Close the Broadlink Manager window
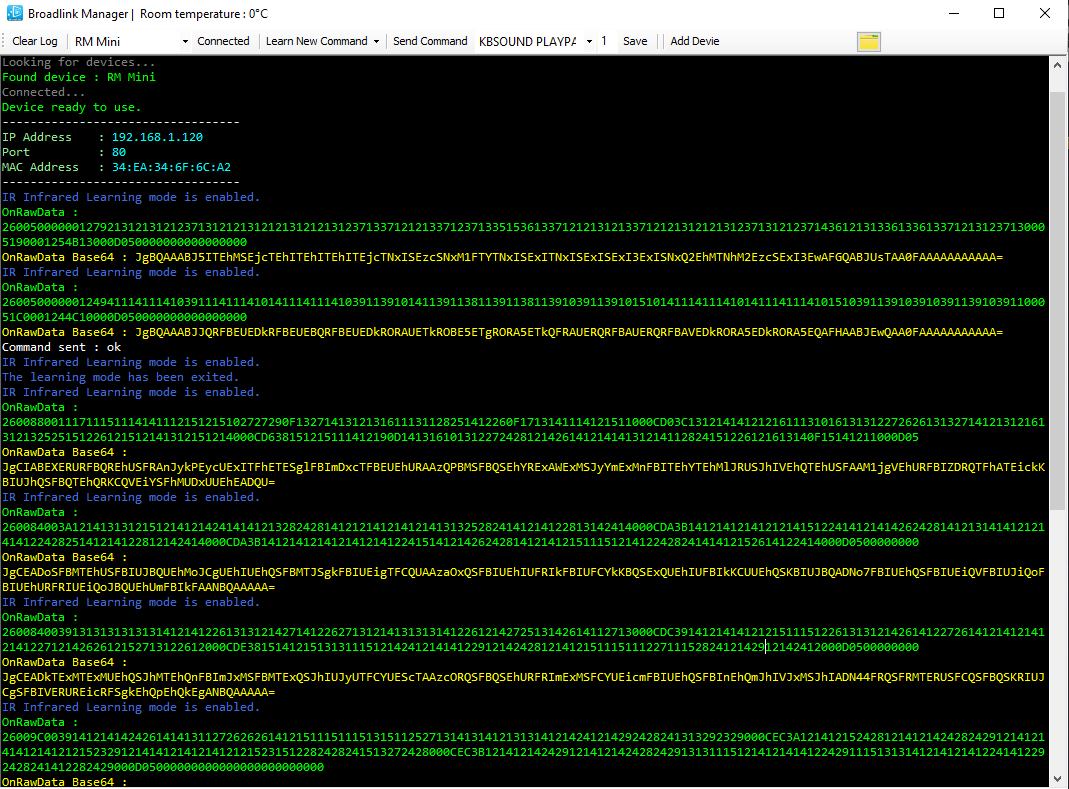The image size is (1069, 789). (x=1045, y=14)
